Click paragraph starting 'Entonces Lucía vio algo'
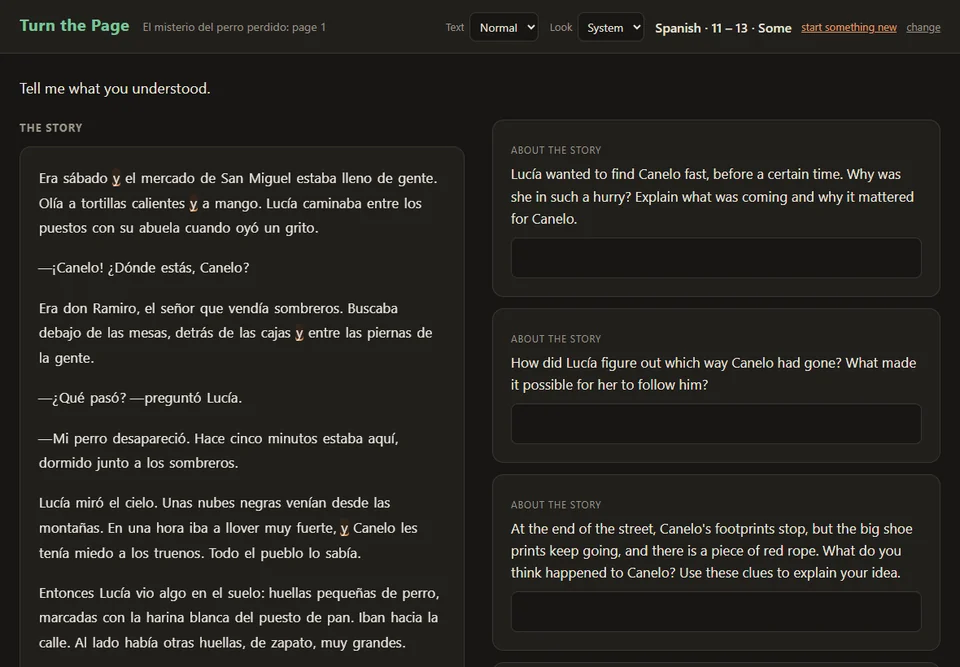Image resolution: width=960 pixels, height=667 pixels. click(x=239, y=618)
